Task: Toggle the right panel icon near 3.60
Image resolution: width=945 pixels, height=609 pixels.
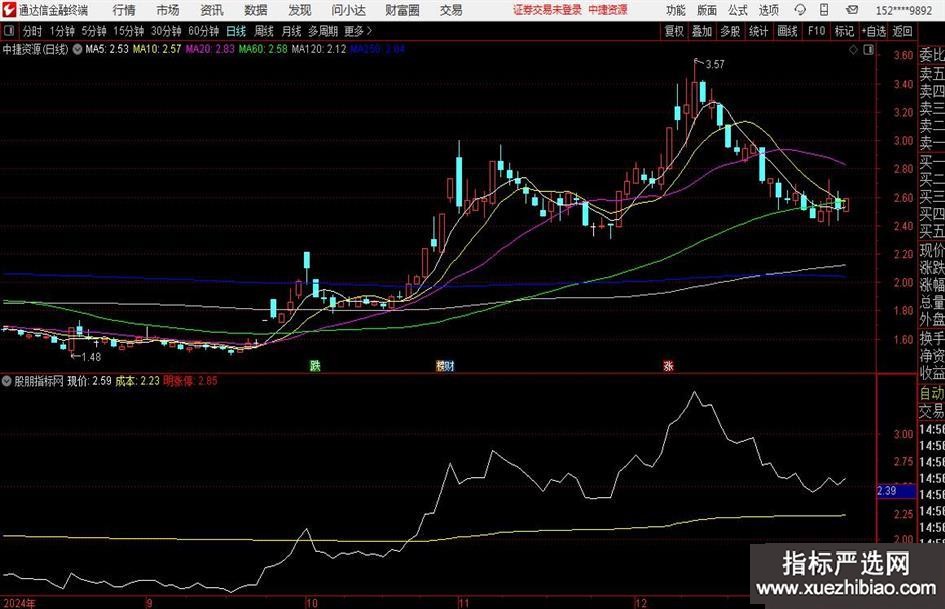Action: pyautogui.click(x=868, y=49)
